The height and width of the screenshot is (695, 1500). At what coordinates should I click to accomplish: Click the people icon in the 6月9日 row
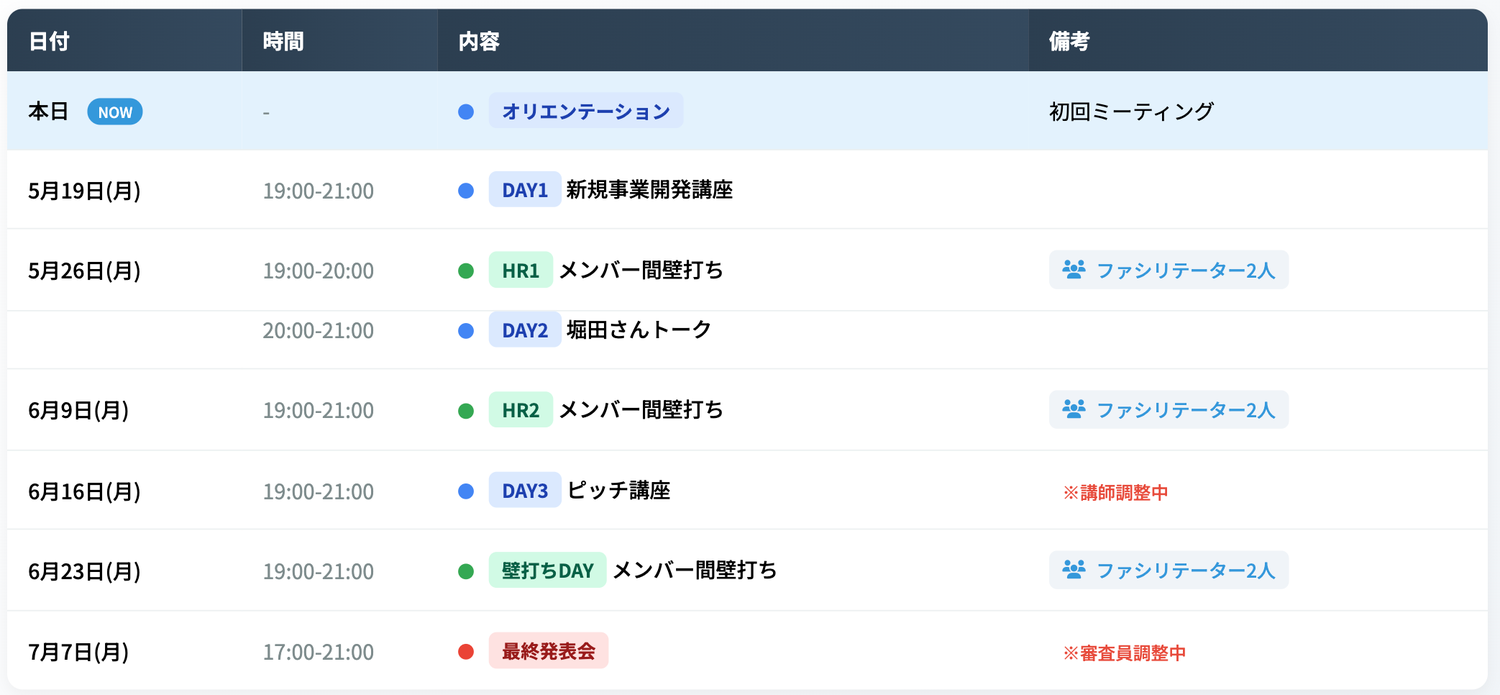[x=1074, y=410]
